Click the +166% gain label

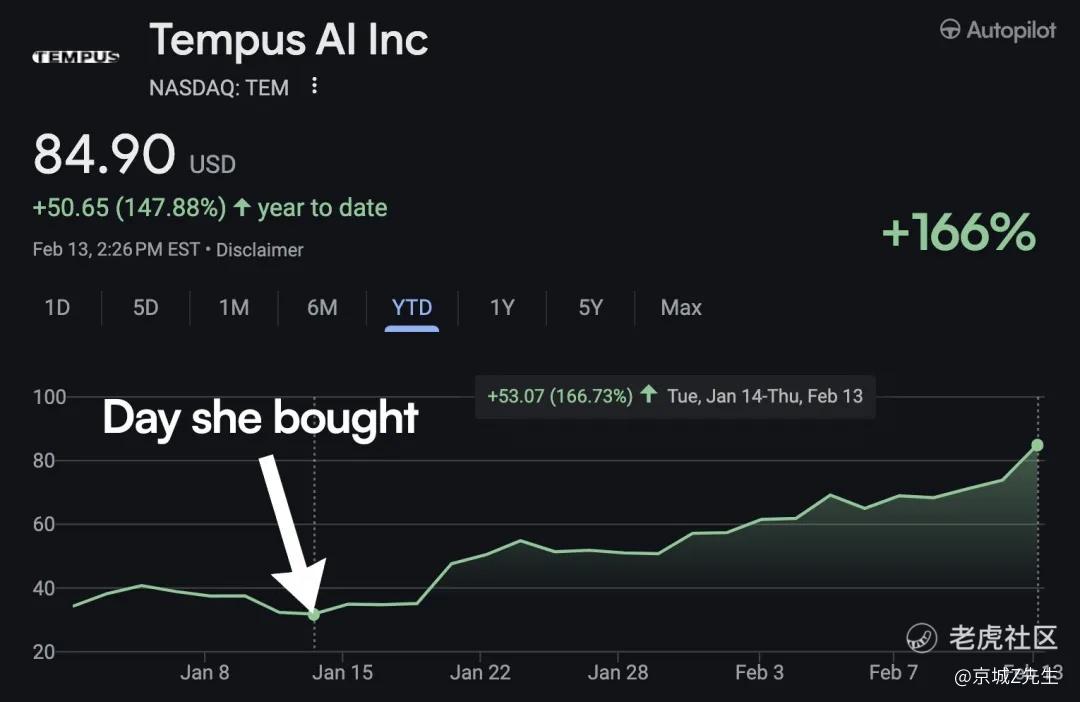[958, 233]
